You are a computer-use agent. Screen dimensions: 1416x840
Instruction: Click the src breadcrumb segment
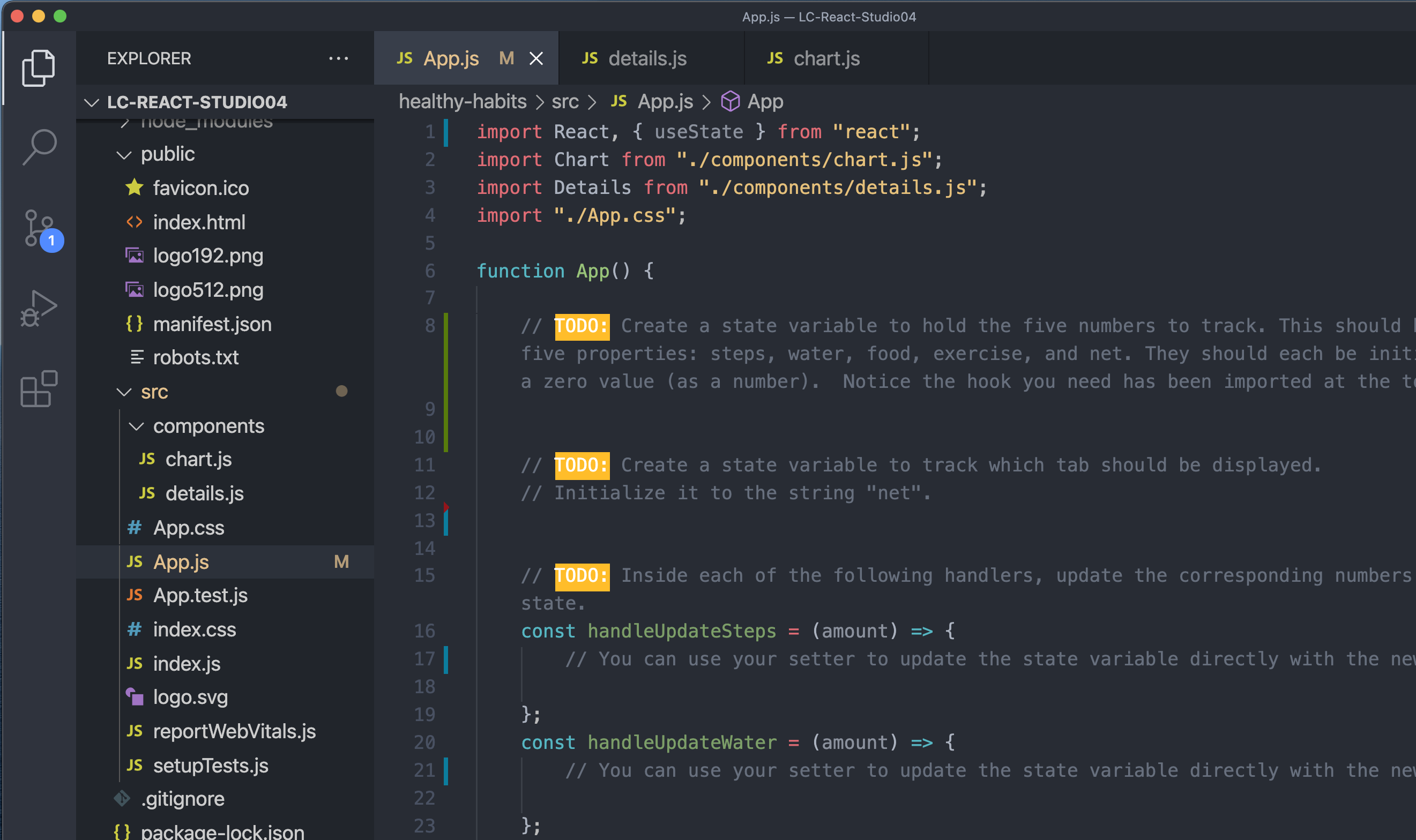(x=564, y=102)
